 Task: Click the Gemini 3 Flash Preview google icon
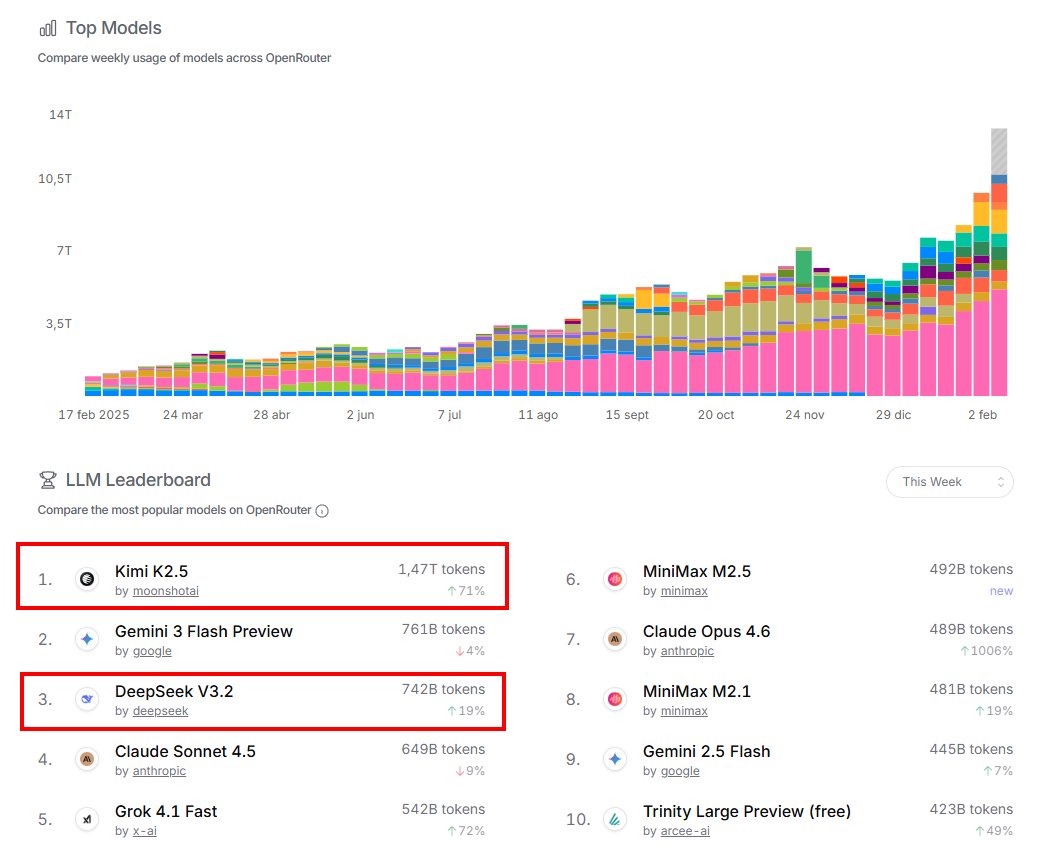[87, 639]
